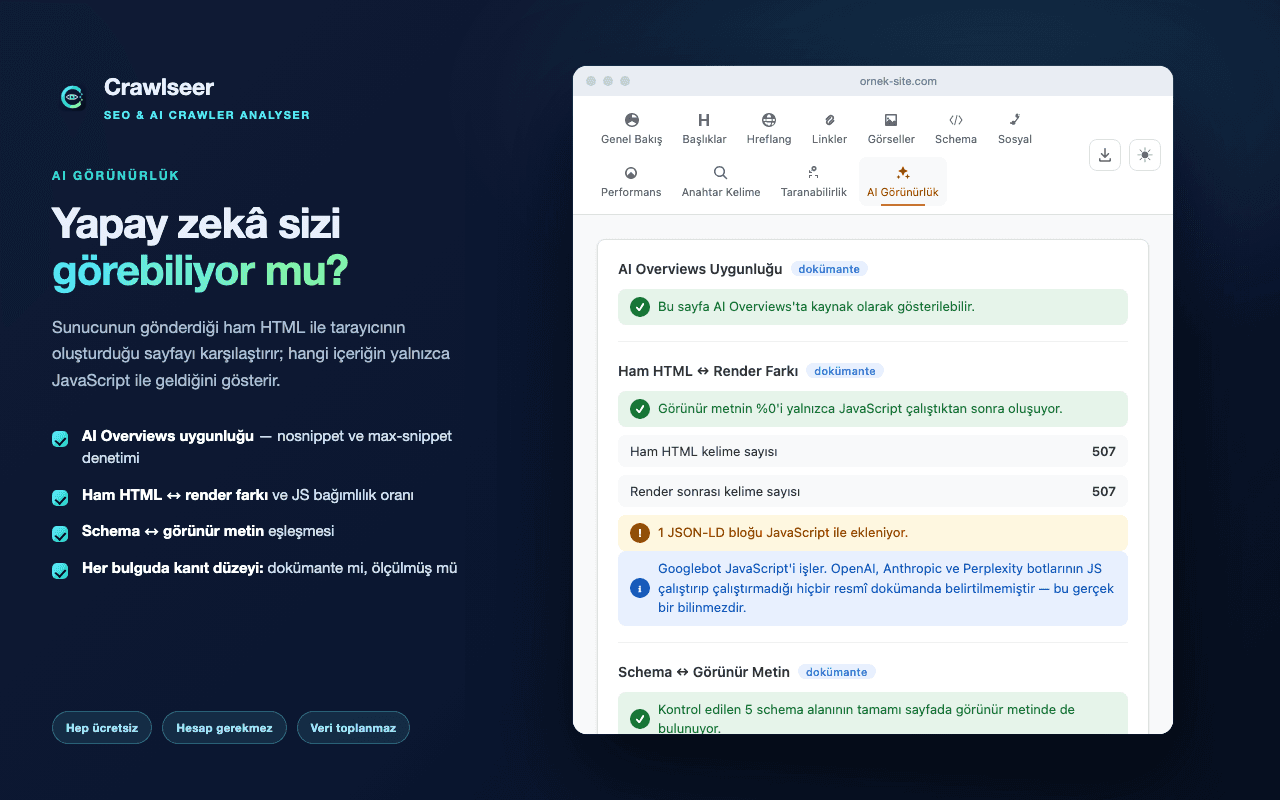Viewport: 1280px width, 800px height.
Task: Click the dokümante badge next to Ham HTML Render Farkı
Action: (845, 371)
